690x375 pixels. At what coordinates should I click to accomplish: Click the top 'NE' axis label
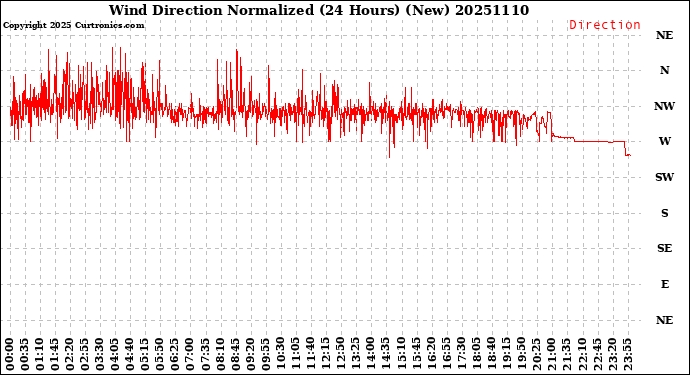[664, 35]
